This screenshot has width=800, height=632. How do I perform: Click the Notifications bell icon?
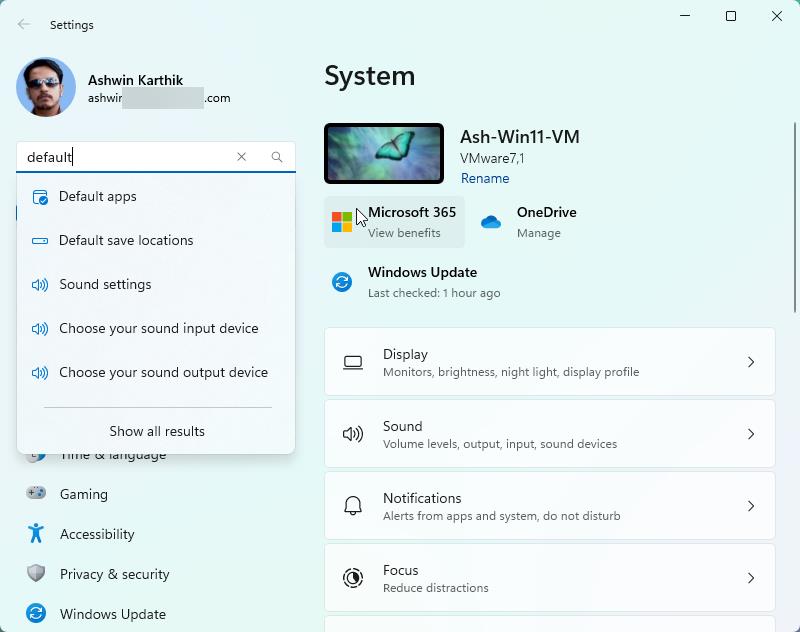click(352, 505)
